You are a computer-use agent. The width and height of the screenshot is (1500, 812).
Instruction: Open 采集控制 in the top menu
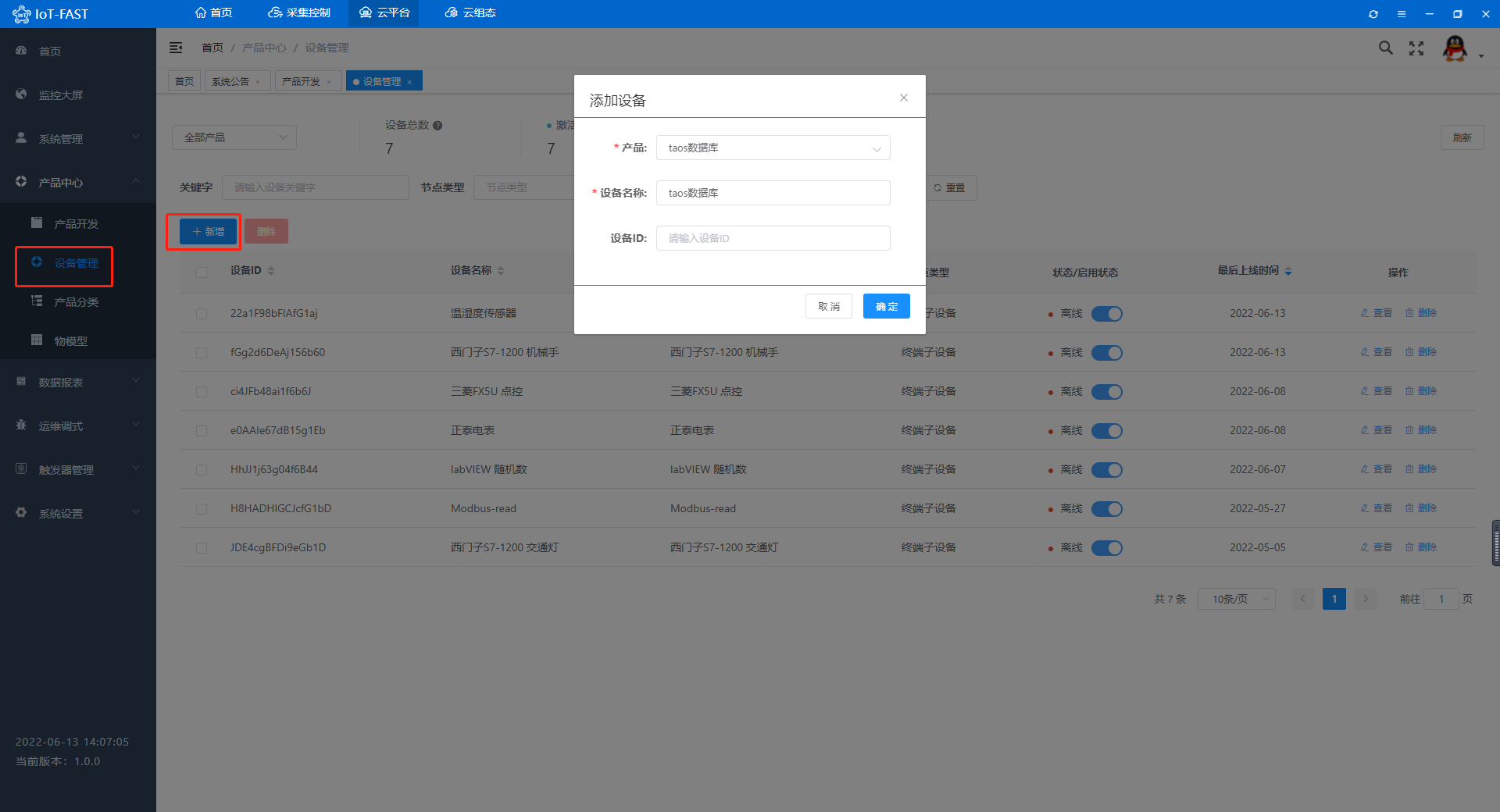click(299, 13)
